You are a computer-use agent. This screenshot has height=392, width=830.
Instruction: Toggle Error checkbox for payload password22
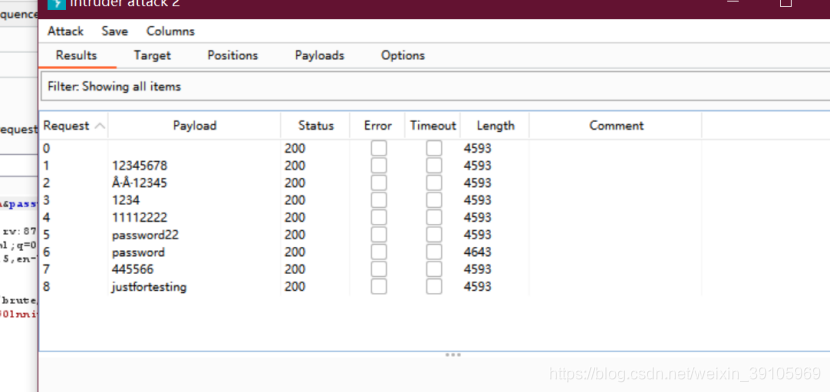tap(378, 234)
